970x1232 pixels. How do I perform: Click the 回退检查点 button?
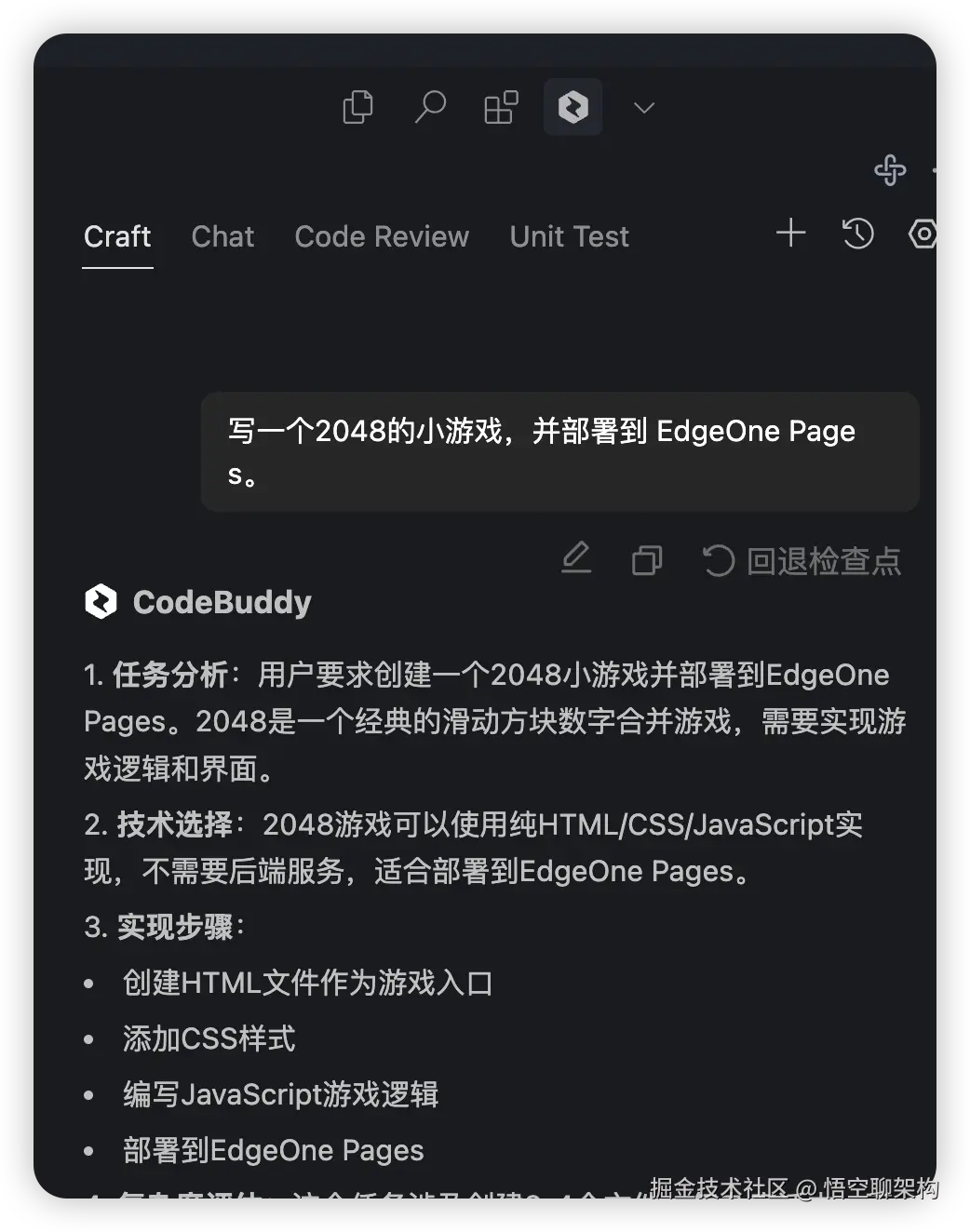tap(802, 560)
